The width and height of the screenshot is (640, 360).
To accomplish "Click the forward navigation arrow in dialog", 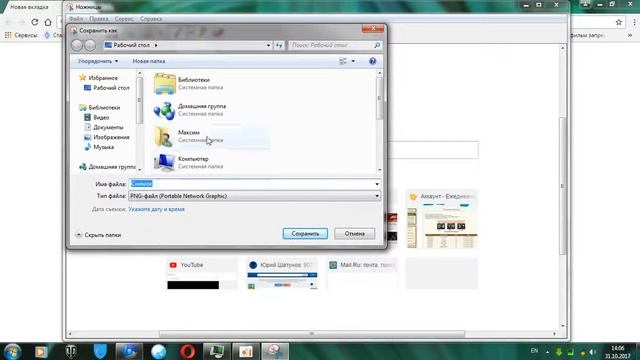I will [x=90, y=45].
